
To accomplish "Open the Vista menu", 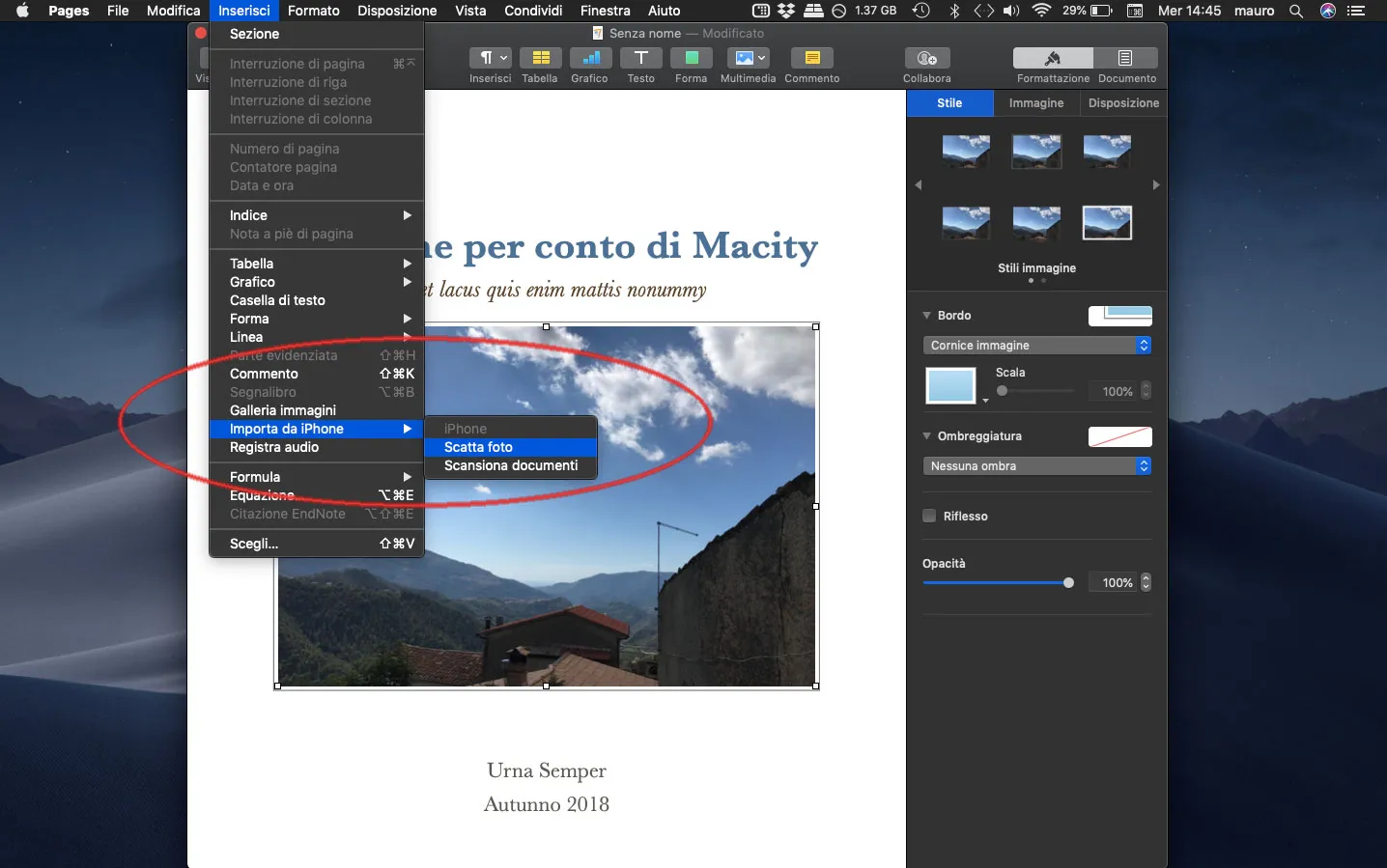I will [x=470, y=11].
